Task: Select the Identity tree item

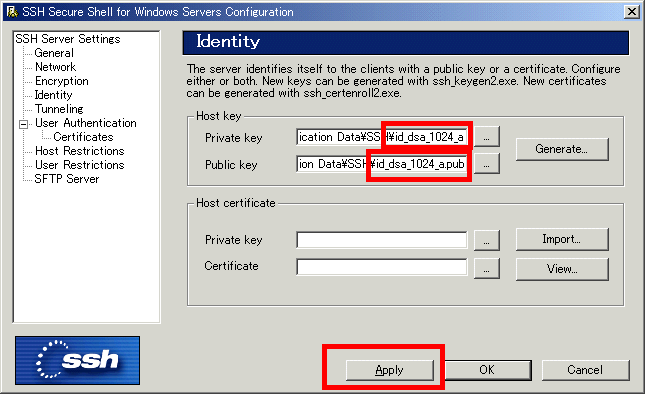Action: pos(53,95)
